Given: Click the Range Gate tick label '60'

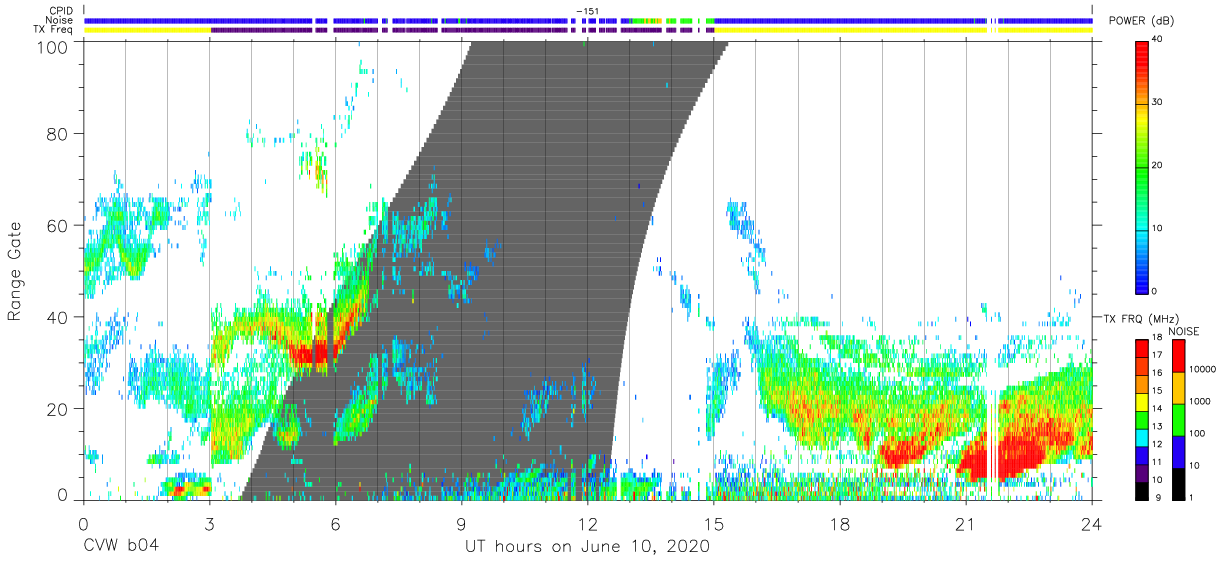Looking at the screenshot, I should tap(59, 225).
